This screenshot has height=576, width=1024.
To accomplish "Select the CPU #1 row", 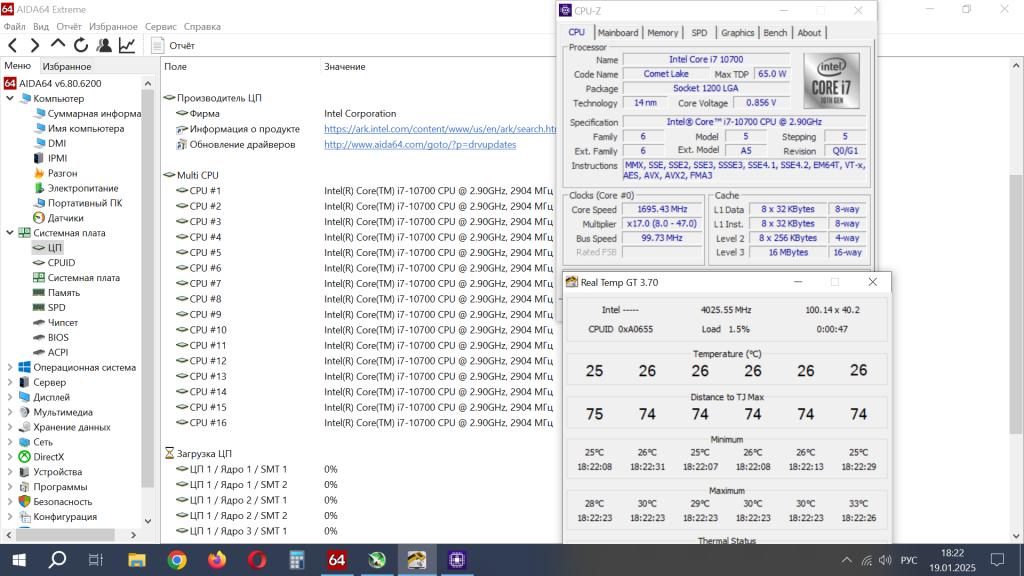I will pos(359,191).
